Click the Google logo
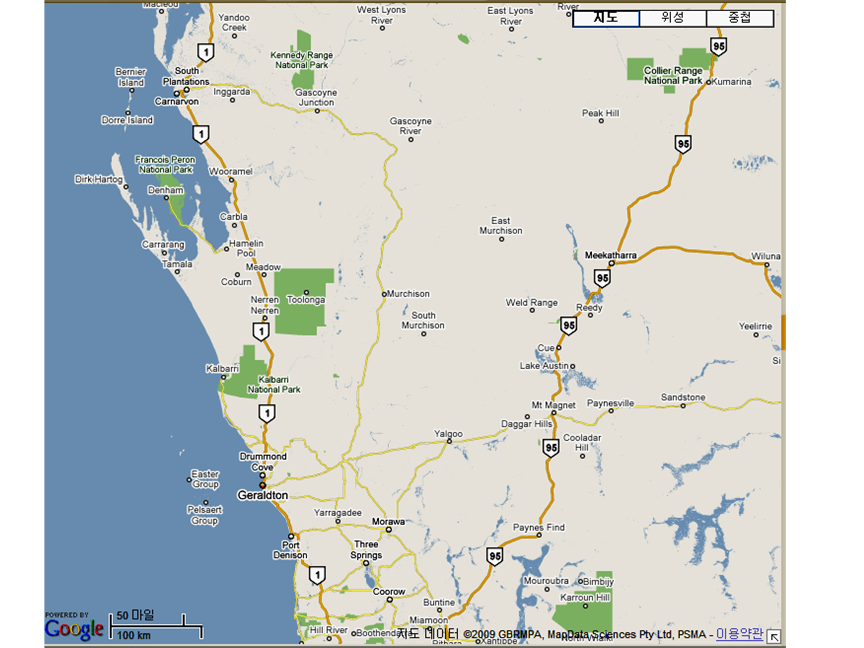Image resolution: width=864 pixels, height=648 pixels. click(x=74, y=628)
